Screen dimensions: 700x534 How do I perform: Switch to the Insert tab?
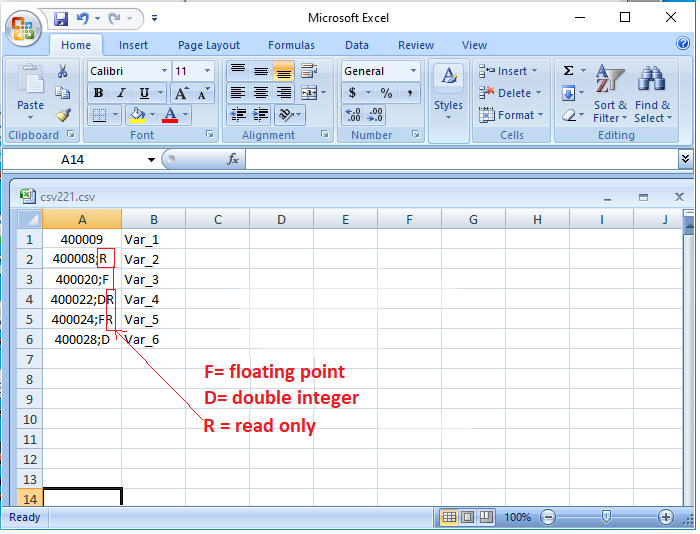tap(133, 45)
